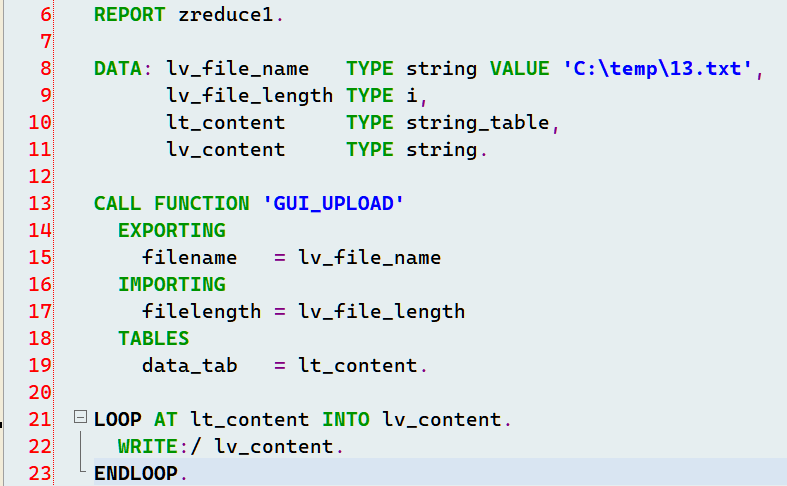Click the data_tab parameter name
Screen dimensions: 787x486
(189, 366)
